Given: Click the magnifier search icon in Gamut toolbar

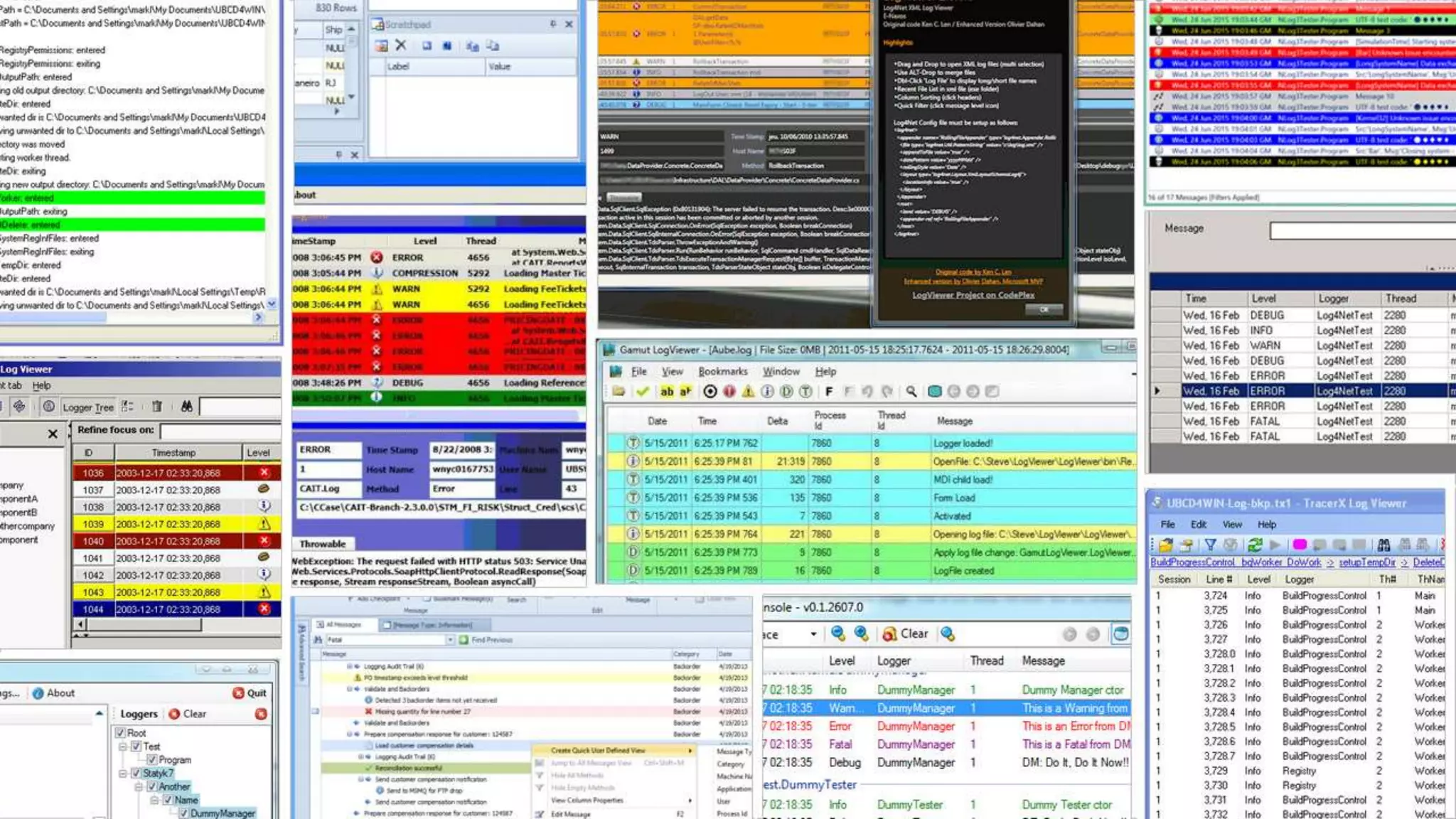Looking at the screenshot, I should pos(911,392).
